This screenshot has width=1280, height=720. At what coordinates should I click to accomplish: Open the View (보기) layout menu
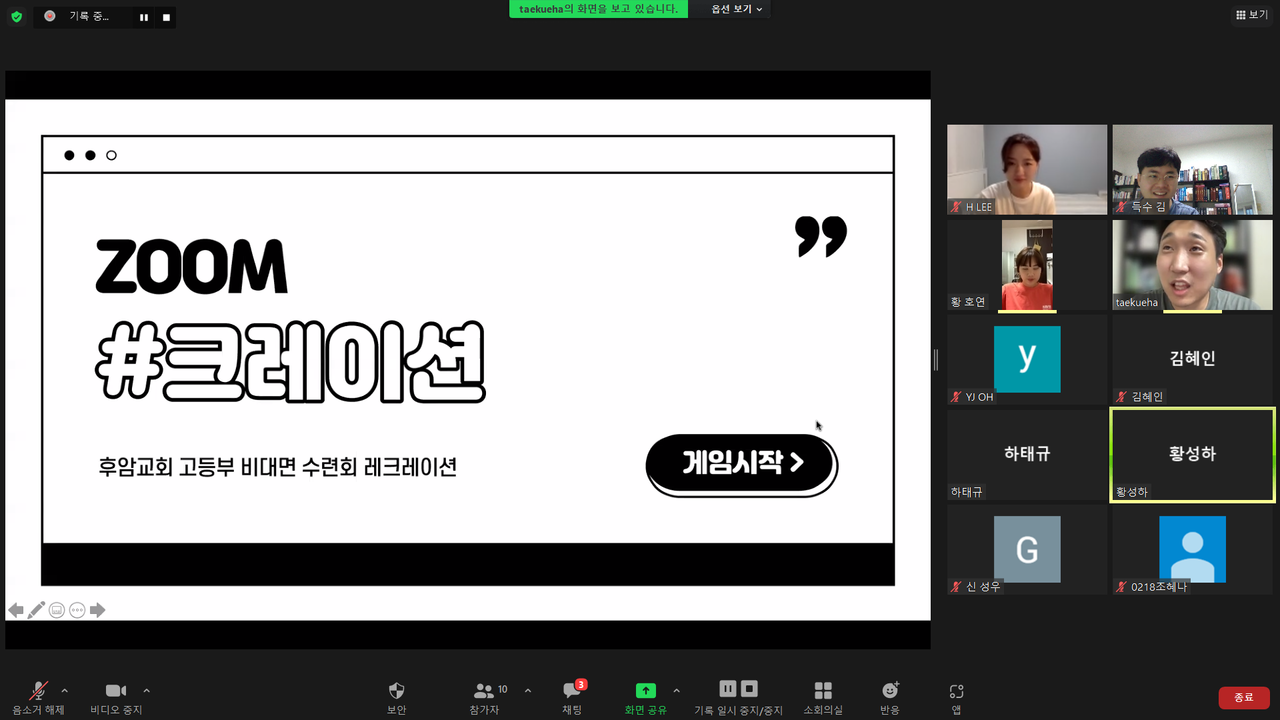coord(1251,15)
